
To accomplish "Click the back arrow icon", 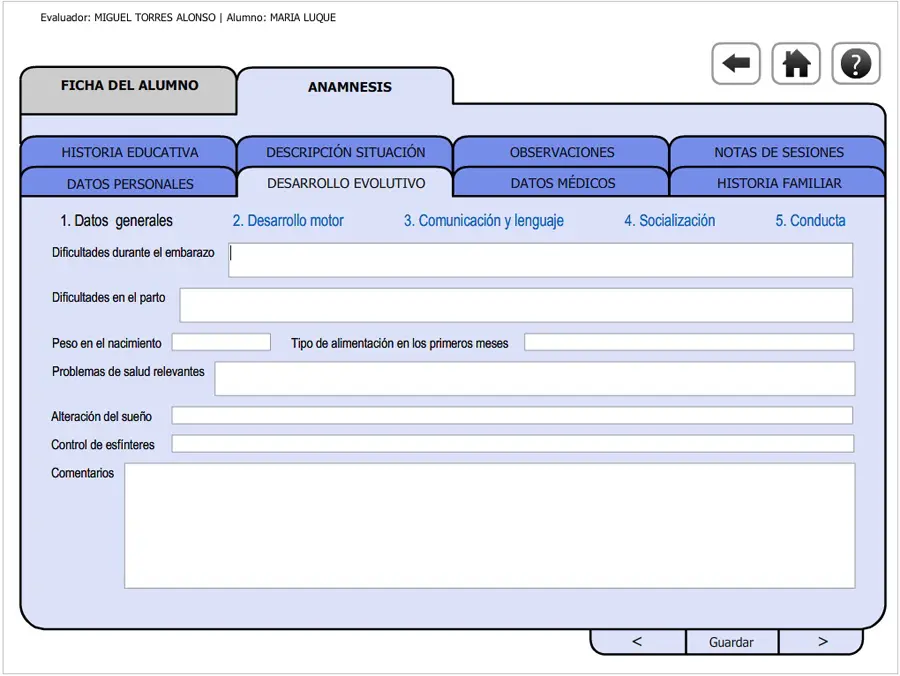I will pyautogui.click(x=736, y=64).
